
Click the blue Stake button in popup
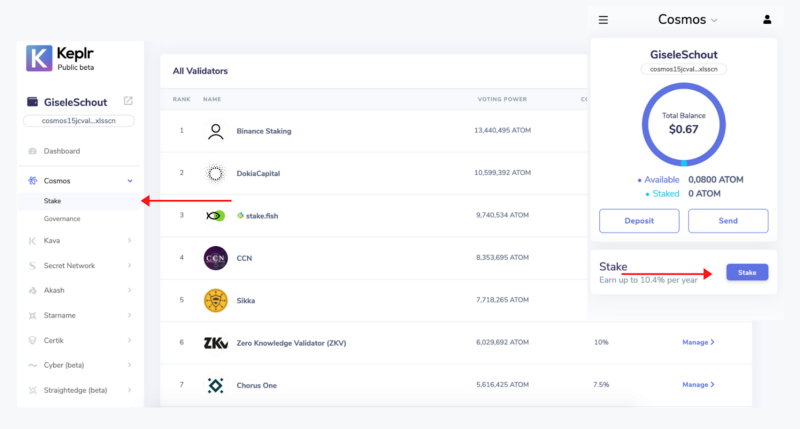(x=747, y=272)
